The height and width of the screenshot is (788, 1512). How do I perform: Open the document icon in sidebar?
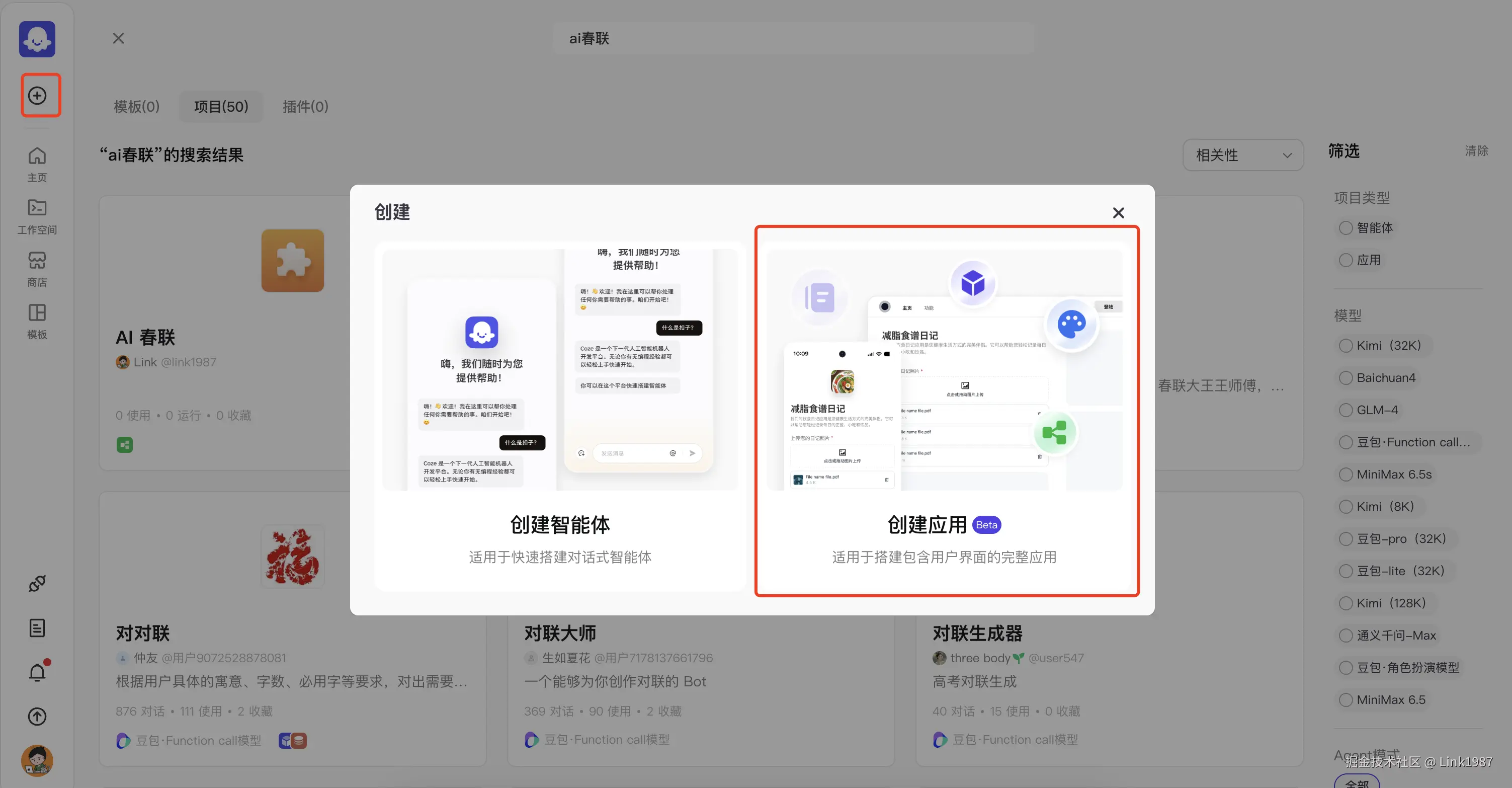click(x=37, y=627)
